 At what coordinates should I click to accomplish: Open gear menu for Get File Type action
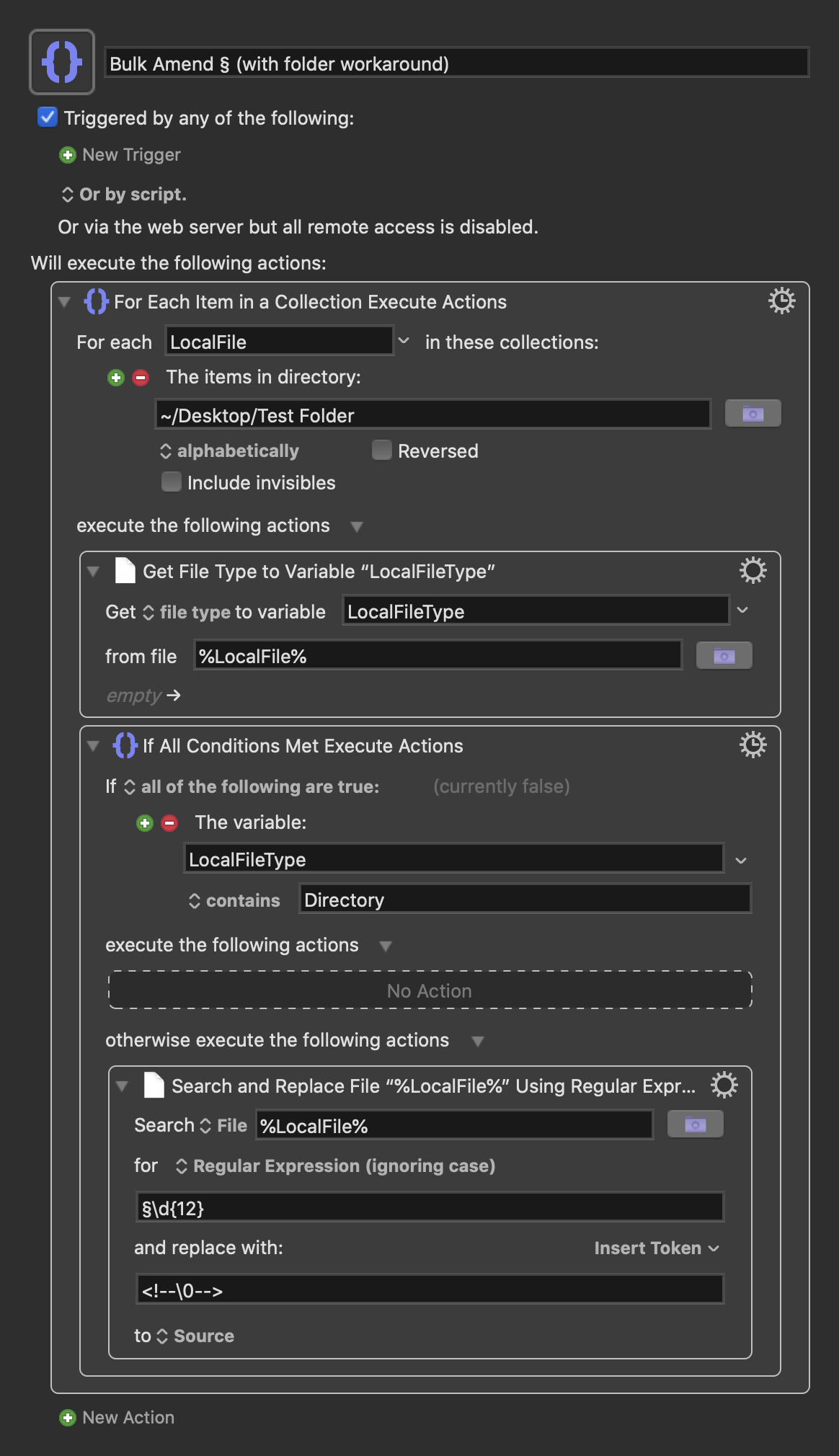[753, 570]
